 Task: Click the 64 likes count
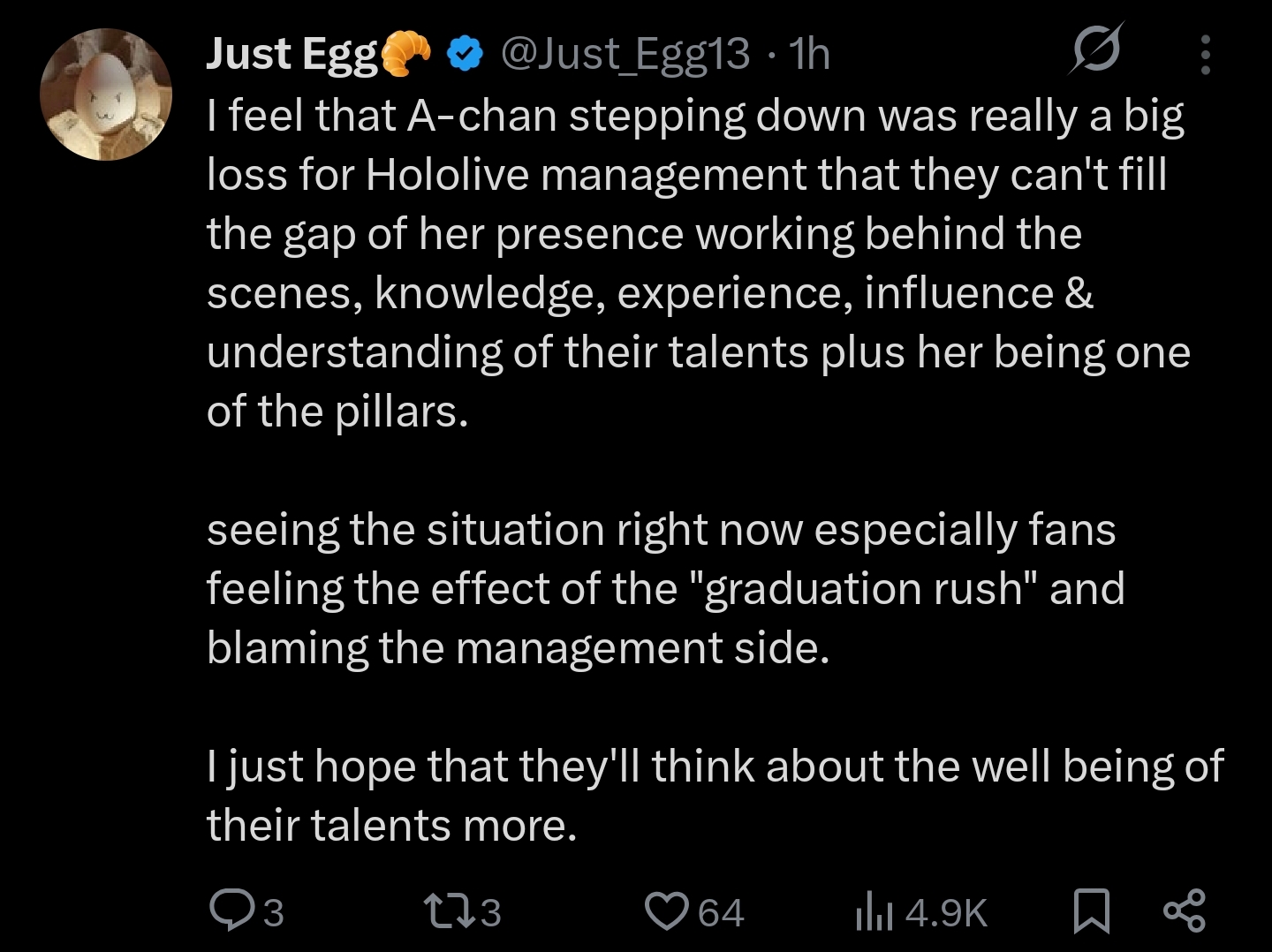pos(722,913)
